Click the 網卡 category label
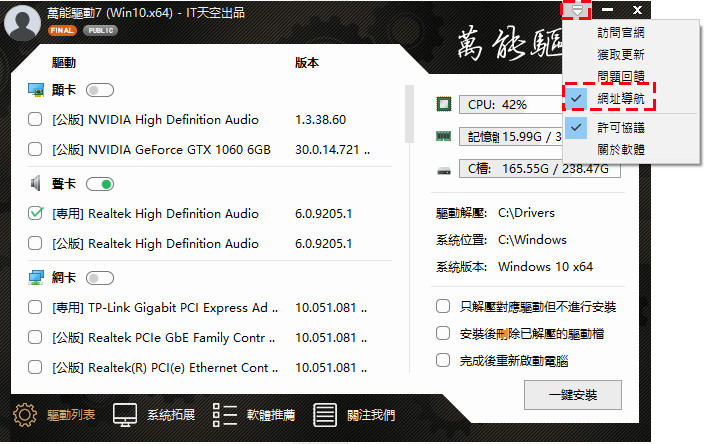The image size is (704, 444). click(x=64, y=278)
